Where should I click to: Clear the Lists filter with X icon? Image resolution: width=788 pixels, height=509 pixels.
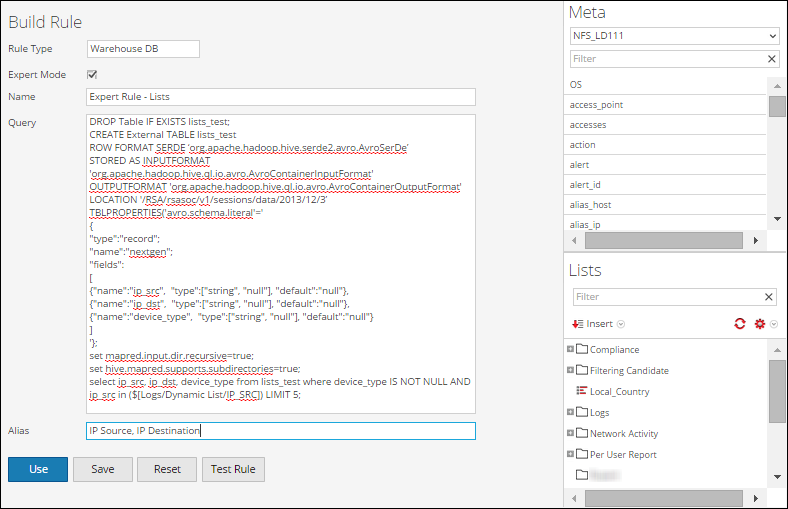[x=768, y=297]
